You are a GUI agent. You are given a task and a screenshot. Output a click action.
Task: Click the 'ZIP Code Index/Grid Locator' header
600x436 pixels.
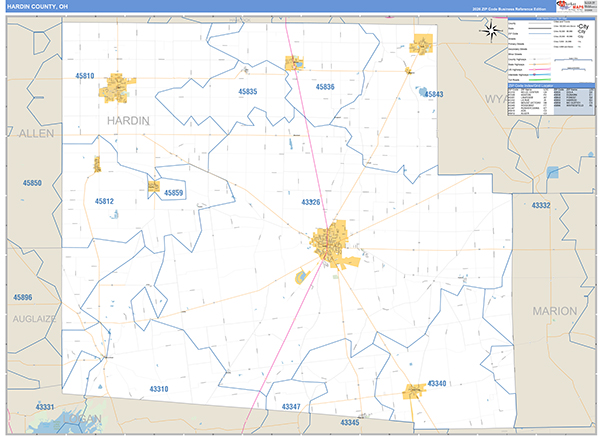click(551, 86)
